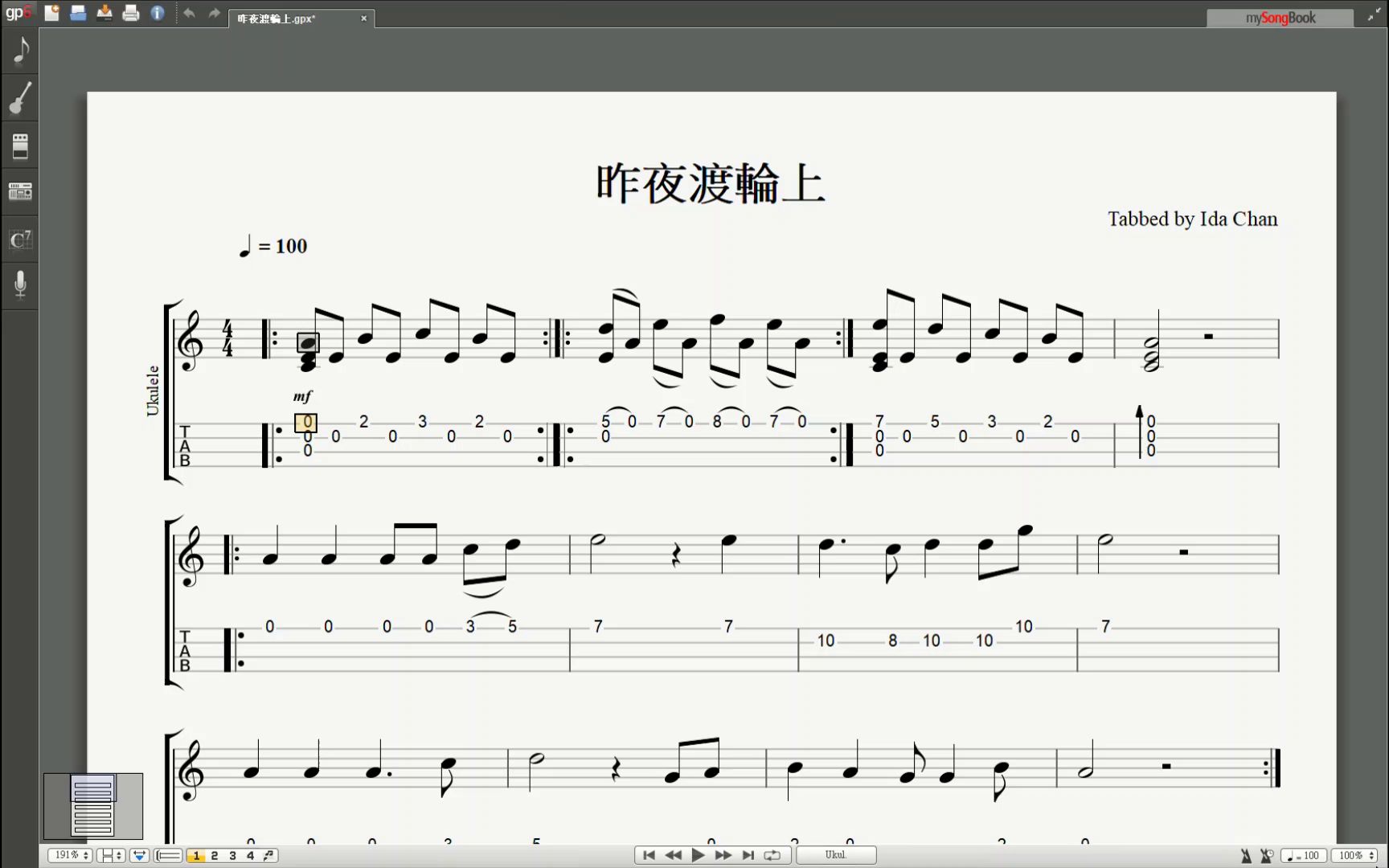This screenshot has width=1389, height=868.
Task: Click the Tabbed by Ida Chan credit
Action: pos(1193,219)
